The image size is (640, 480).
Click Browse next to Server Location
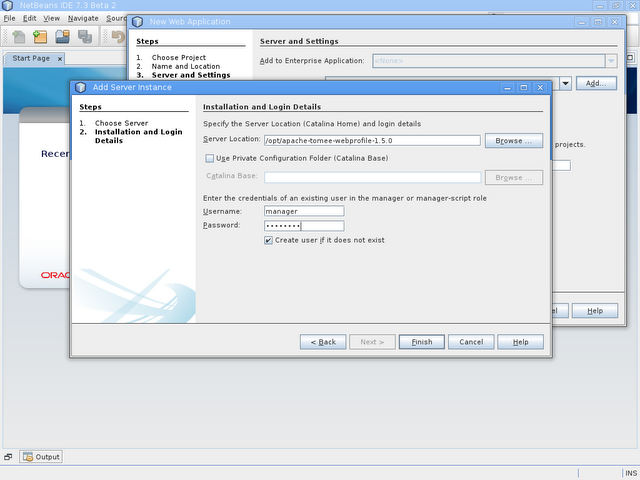pos(514,141)
